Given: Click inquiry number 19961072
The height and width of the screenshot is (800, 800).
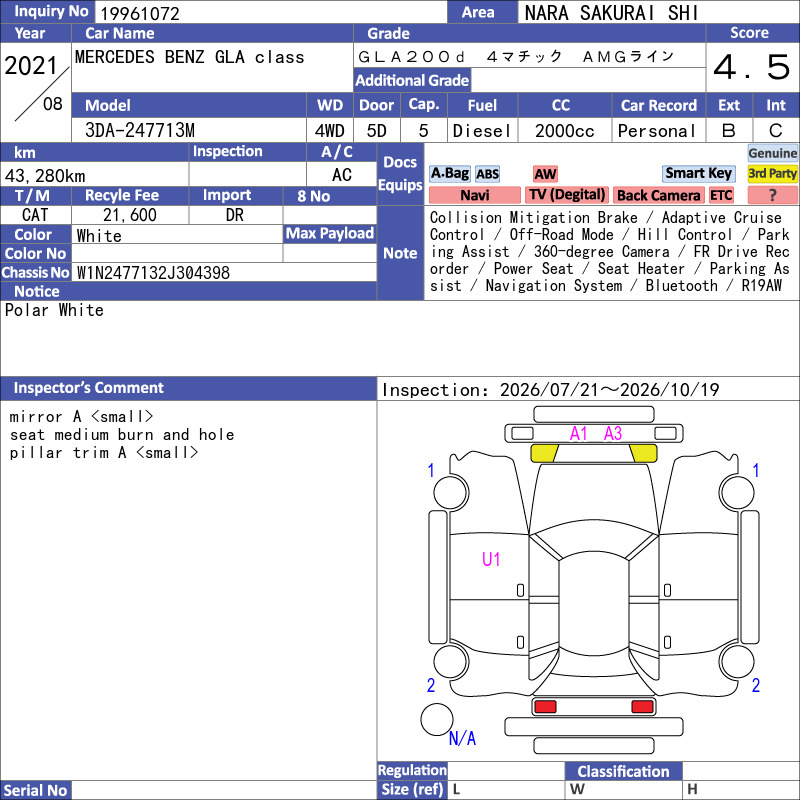Looking at the screenshot, I should [140, 14].
